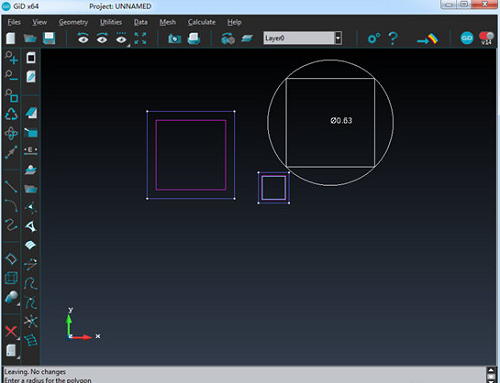Screen dimensions: 500x383
Task: Click the list entities document icon
Action: 11,351
